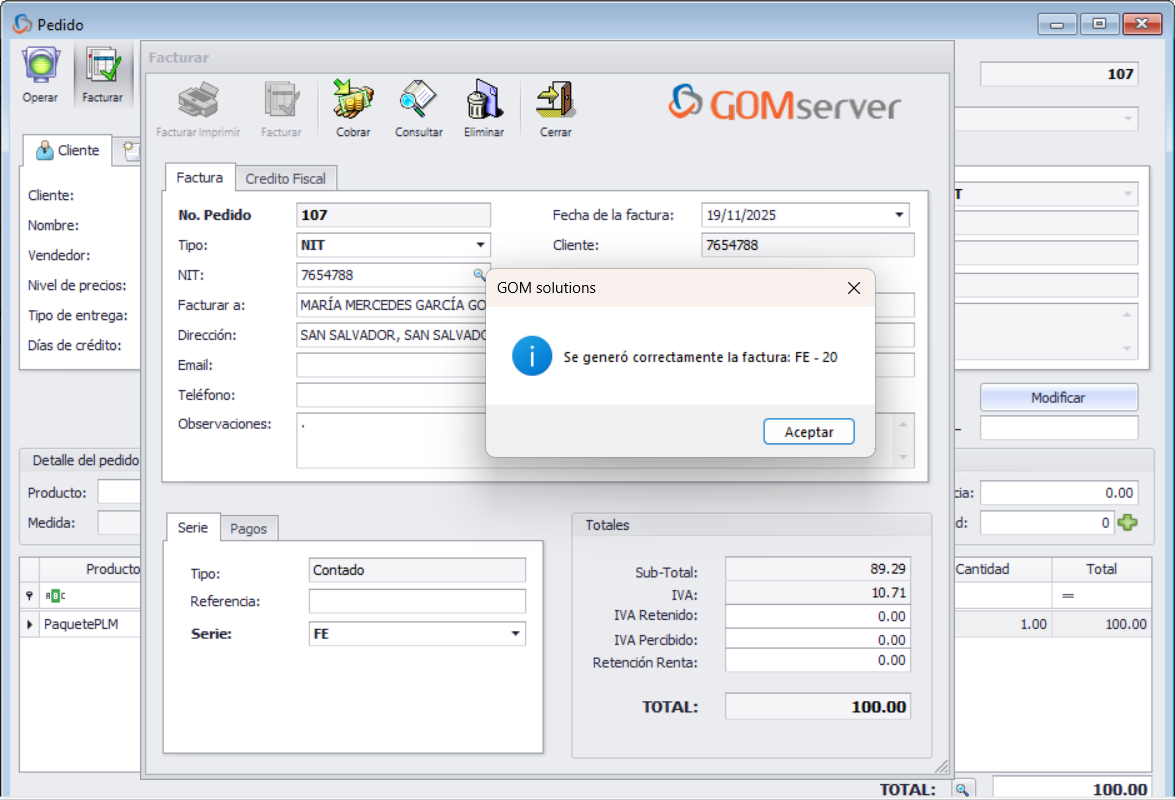Open the Pagos tab
The width and height of the screenshot is (1175, 800).
[x=248, y=528]
